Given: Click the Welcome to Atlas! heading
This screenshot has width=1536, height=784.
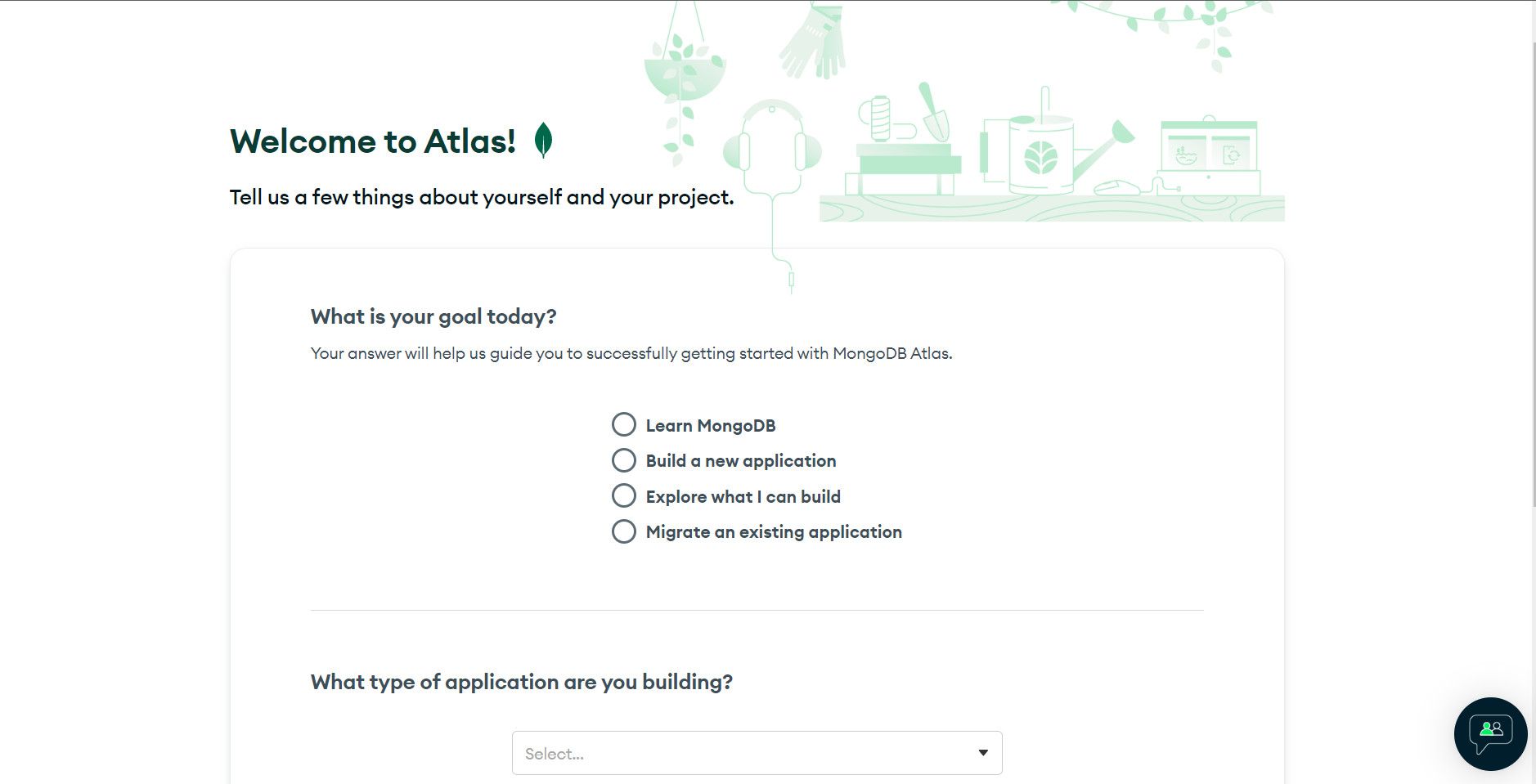Looking at the screenshot, I should 373,141.
